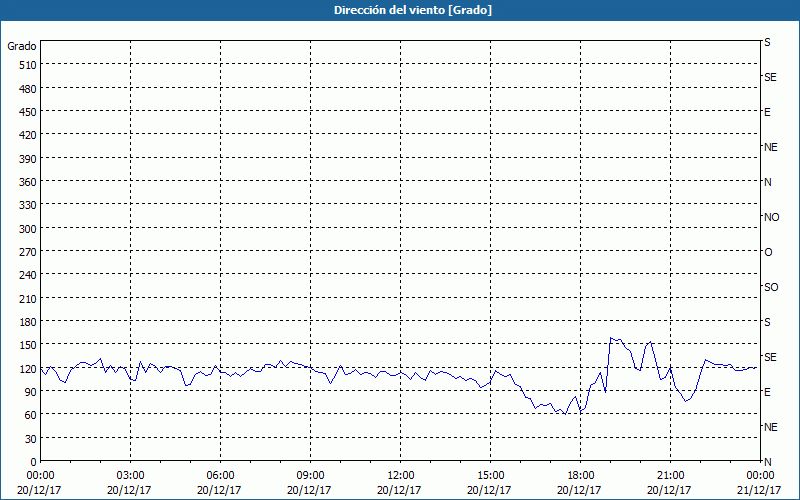Select the 90 degree axis label
Screen dimensions: 800x500
click(31, 392)
